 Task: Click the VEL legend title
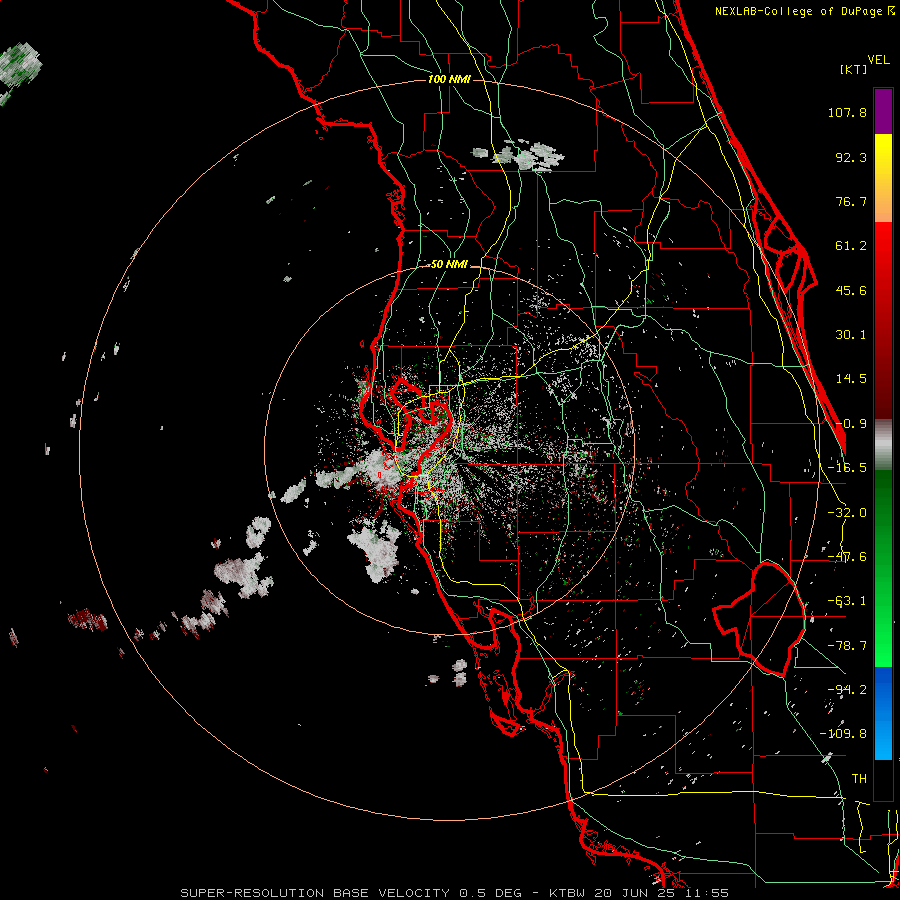point(878,60)
